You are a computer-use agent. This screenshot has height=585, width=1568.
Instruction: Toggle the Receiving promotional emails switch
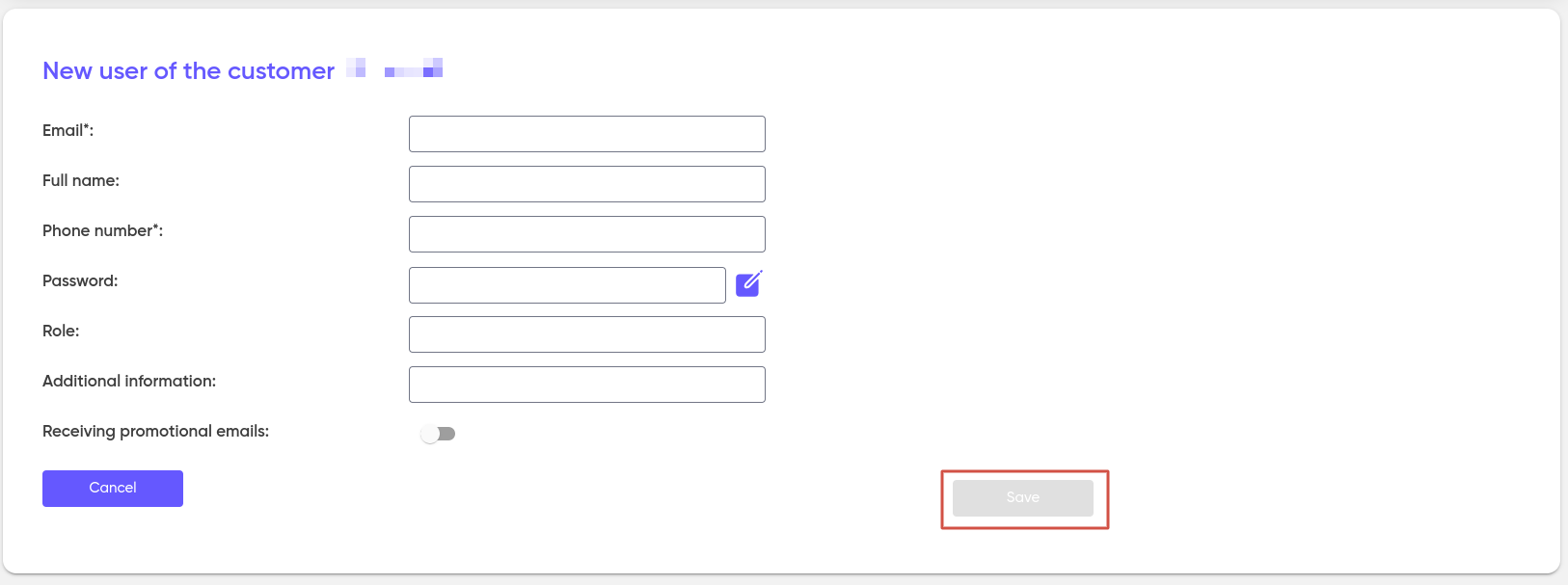pos(438,434)
